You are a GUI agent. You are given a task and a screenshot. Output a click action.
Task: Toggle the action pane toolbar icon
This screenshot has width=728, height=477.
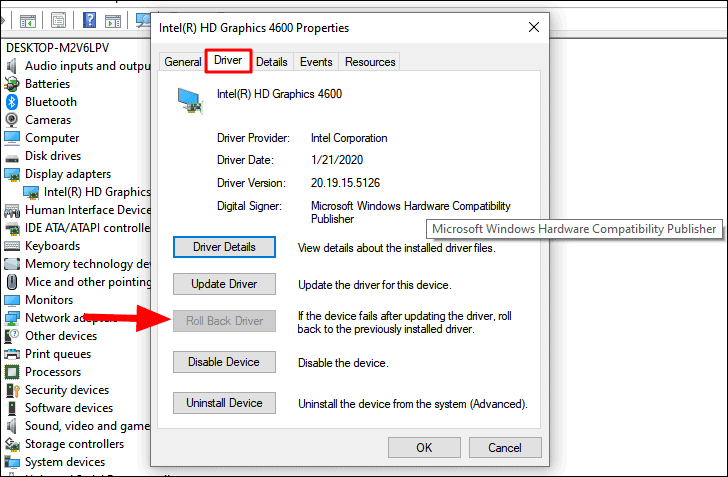coord(113,20)
